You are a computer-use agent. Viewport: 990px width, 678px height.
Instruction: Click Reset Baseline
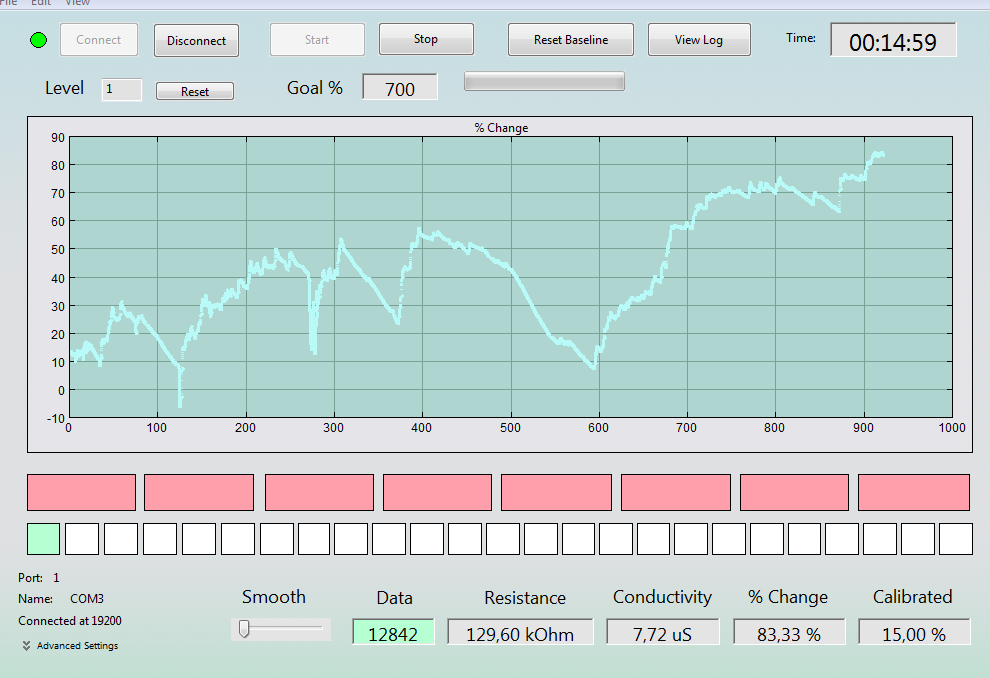point(571,40)
